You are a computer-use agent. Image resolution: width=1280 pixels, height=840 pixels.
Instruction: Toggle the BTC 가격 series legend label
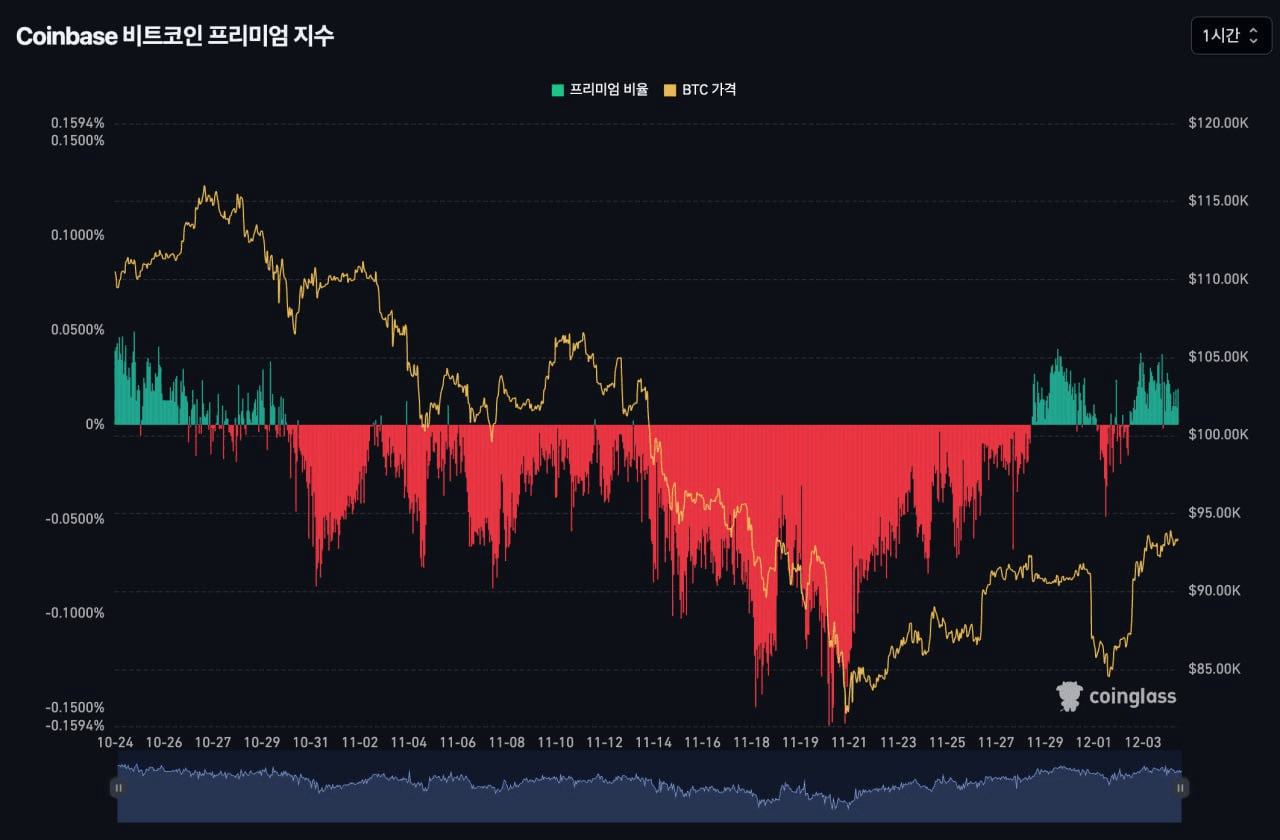709,90
